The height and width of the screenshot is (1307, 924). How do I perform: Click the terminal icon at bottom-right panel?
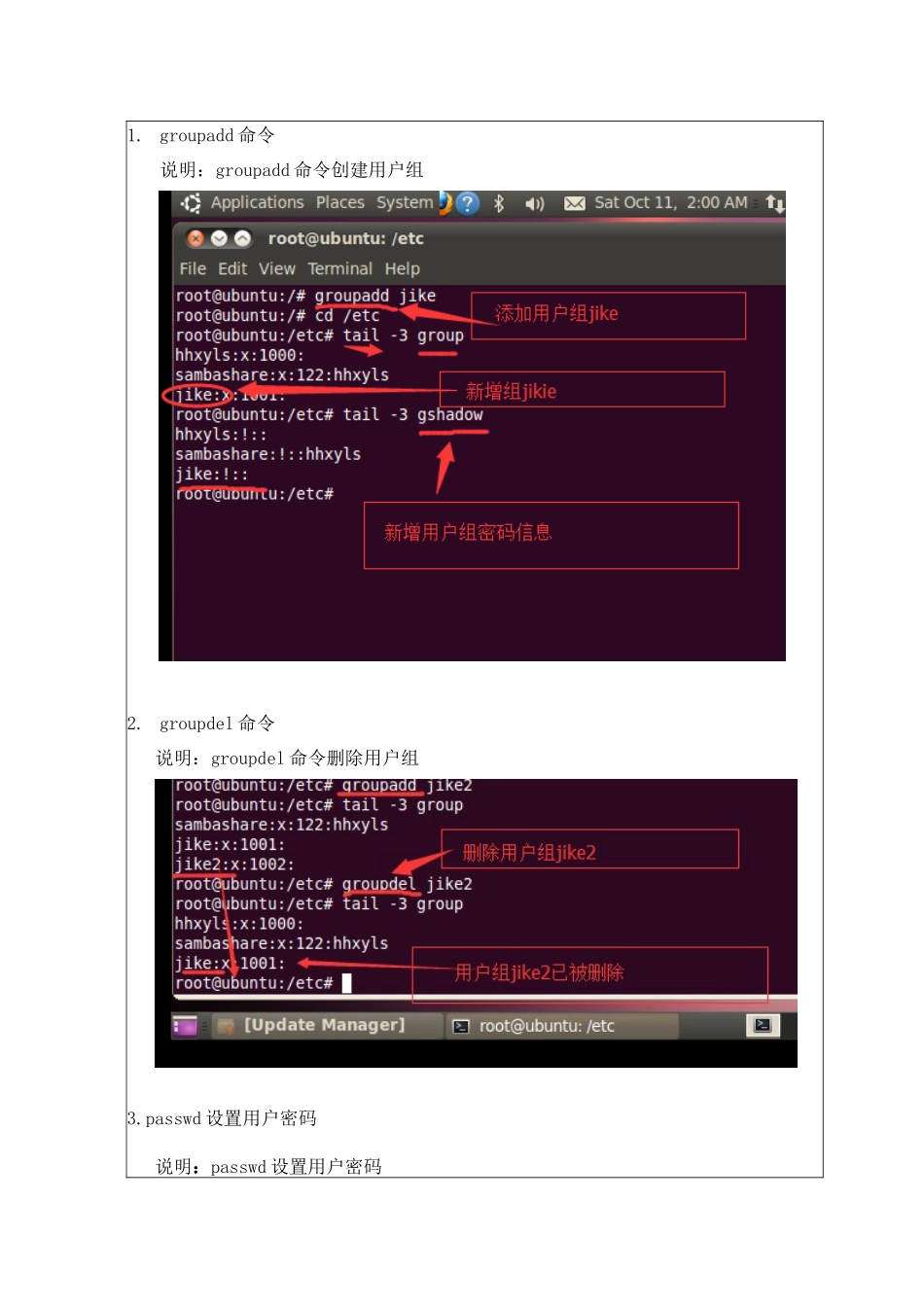763,1025
